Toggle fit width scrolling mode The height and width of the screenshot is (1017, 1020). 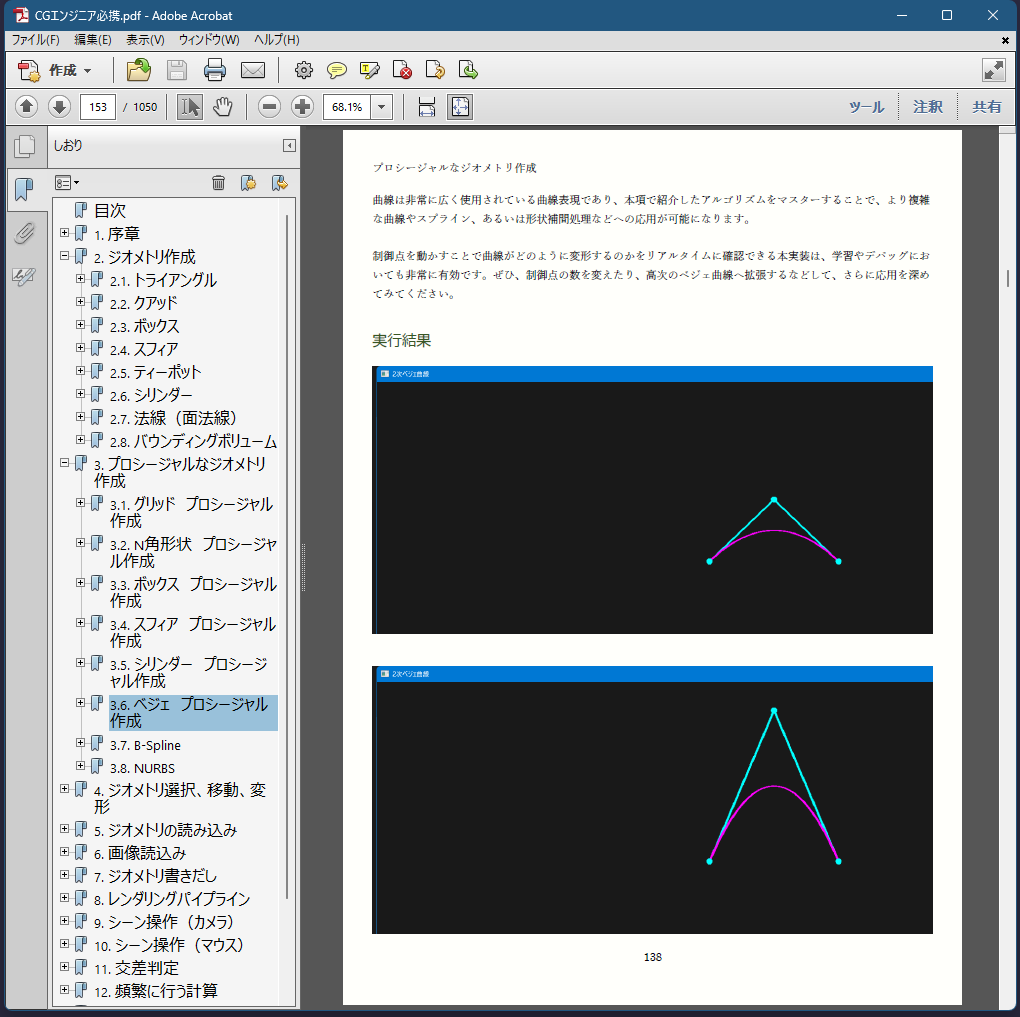[427, 107]
